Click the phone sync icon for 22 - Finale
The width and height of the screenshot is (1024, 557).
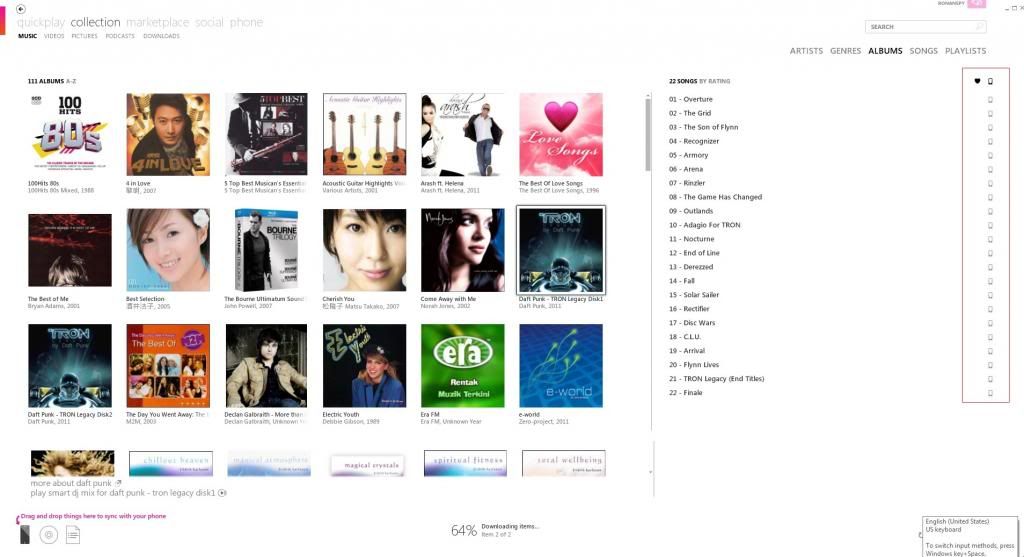click(x=990, y=393)
